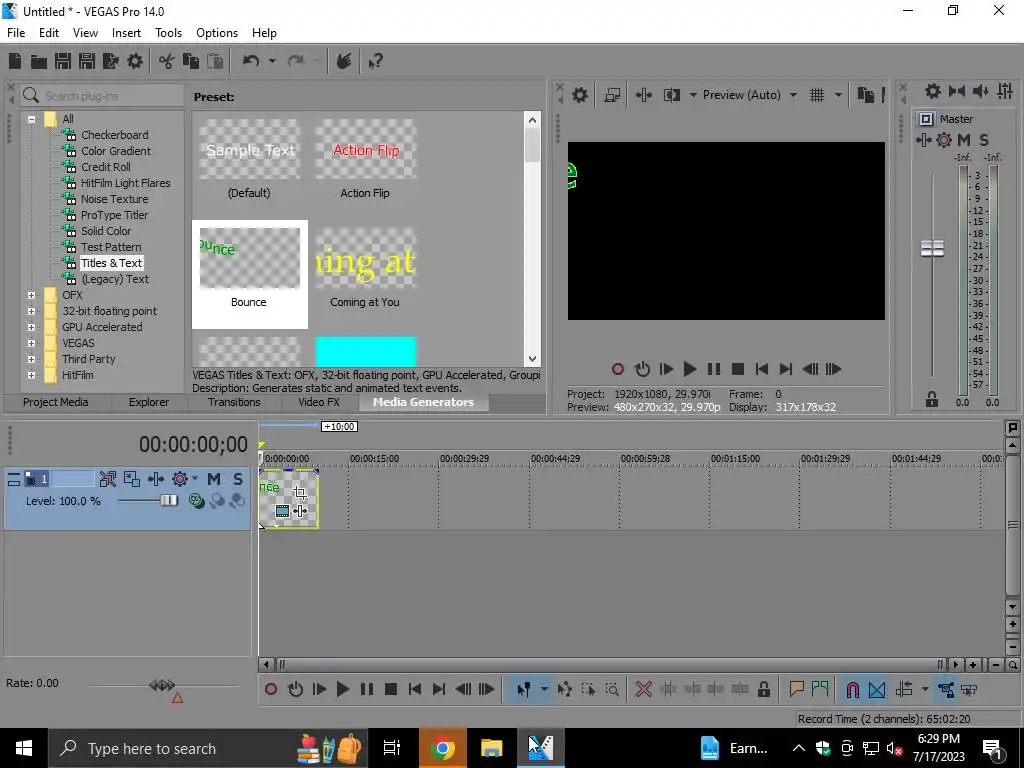Mute the Master bus with M

coord(964,140)
